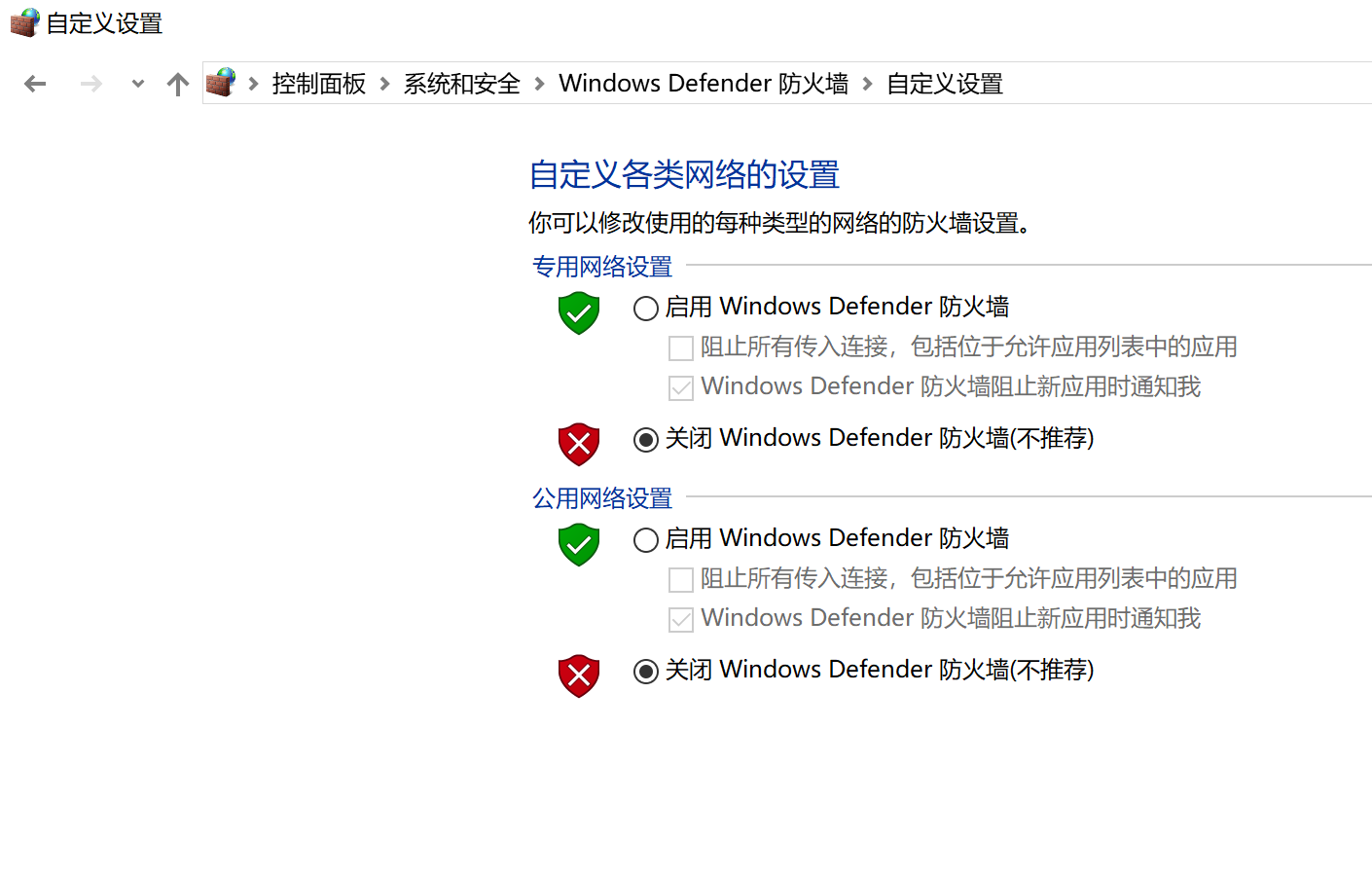Click 自定义设置 breadcrumb item

click(x=945, y=84)
